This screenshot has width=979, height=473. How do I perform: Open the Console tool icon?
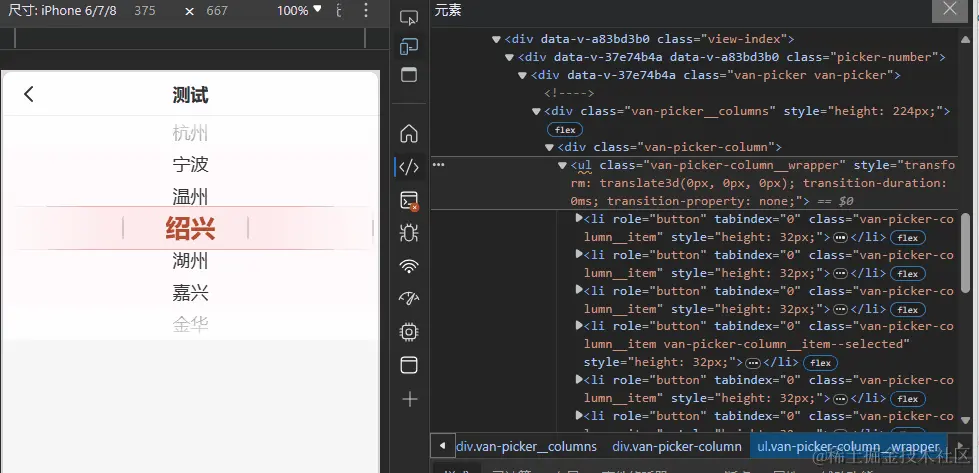point(408,201)
